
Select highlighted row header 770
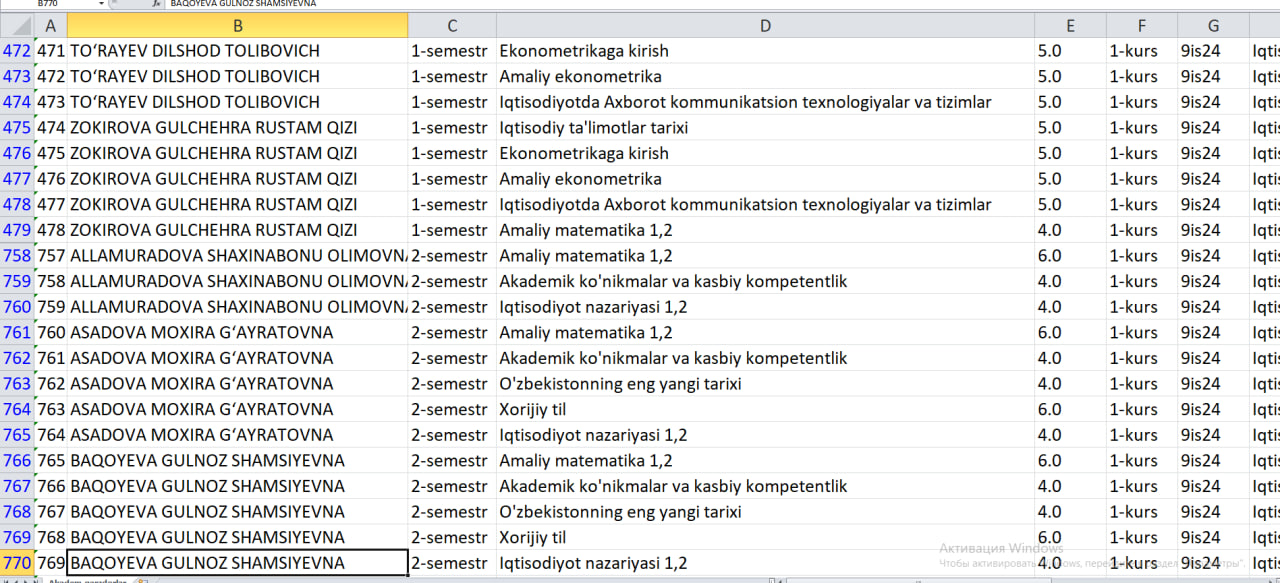16,563
